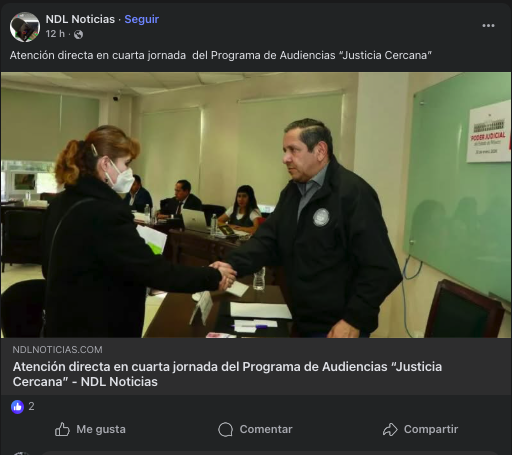Click the commenter avatar below the post
This screenshot has height=455, width=512.
coord(22,453)
